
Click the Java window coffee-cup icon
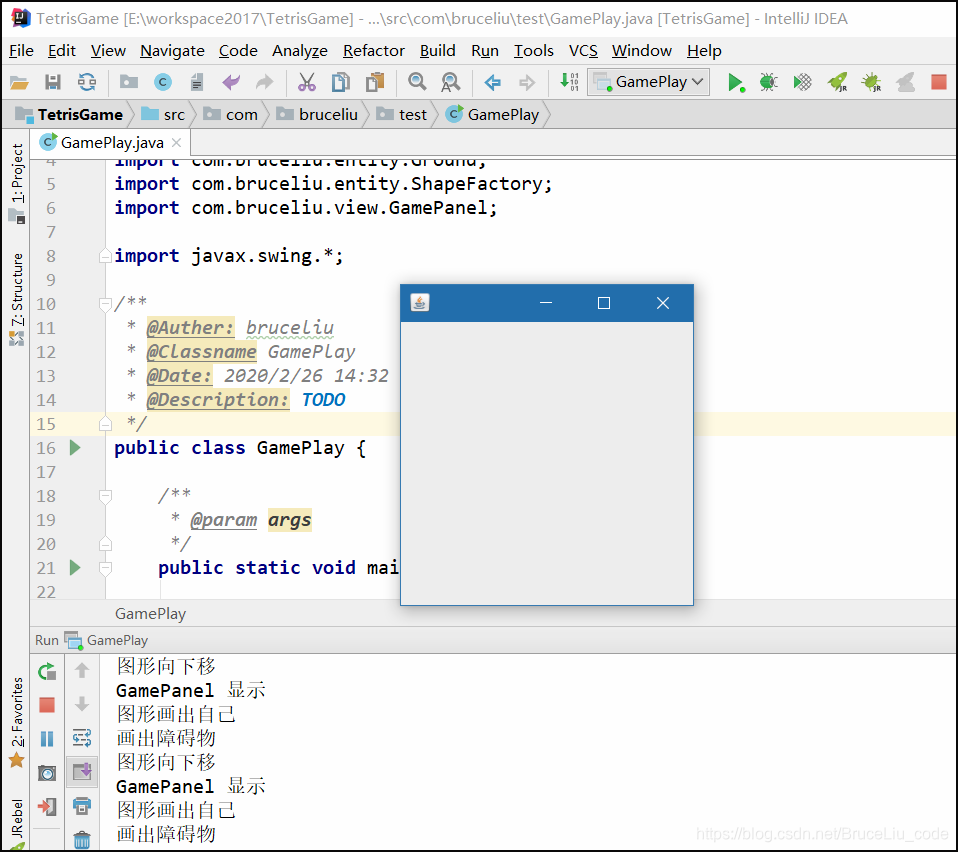(x=420, y=302)
